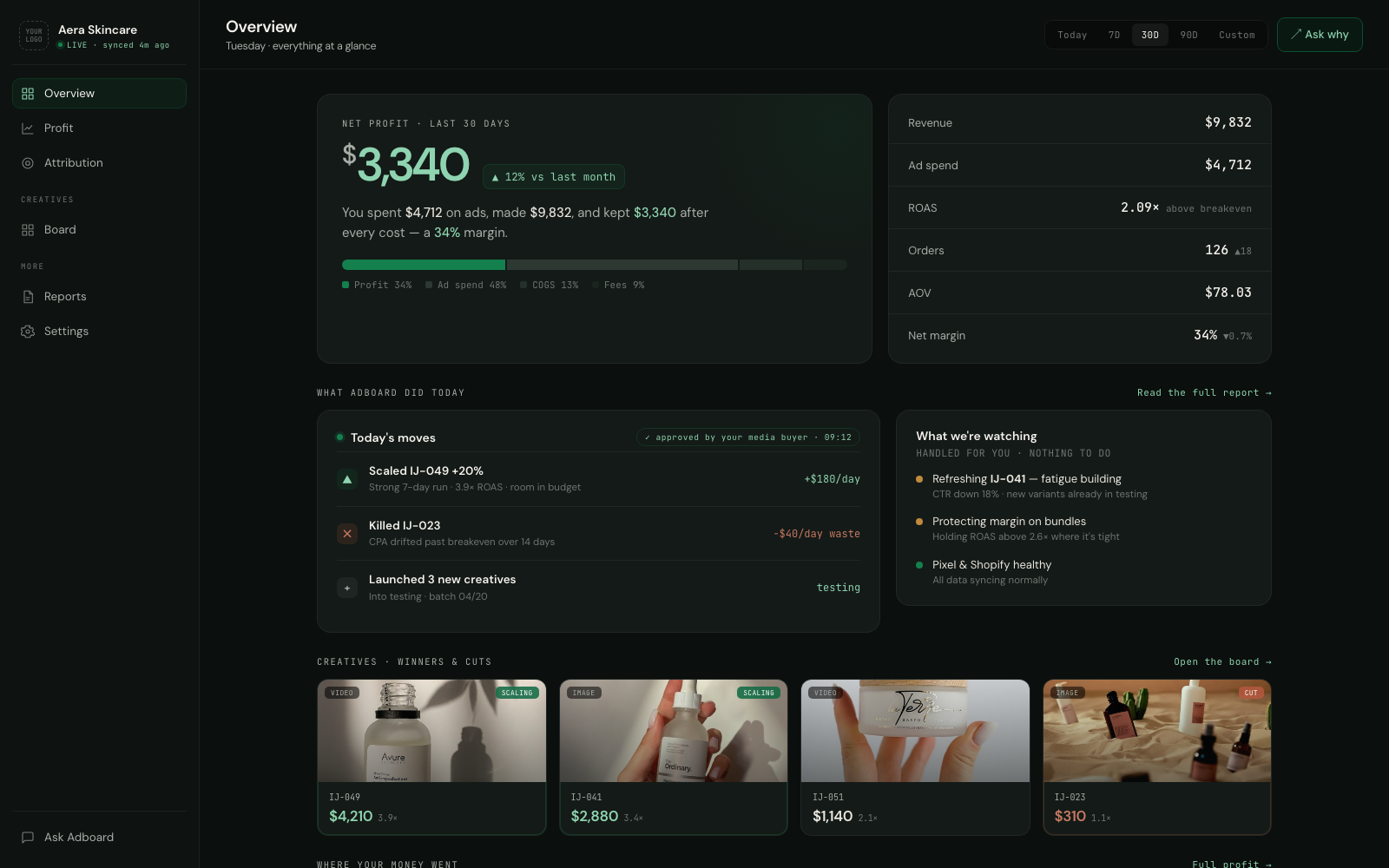The width and height of the screenshot is (1389, 868).
Task: Click the 12% vs last month badge
Action: point(554,176)
